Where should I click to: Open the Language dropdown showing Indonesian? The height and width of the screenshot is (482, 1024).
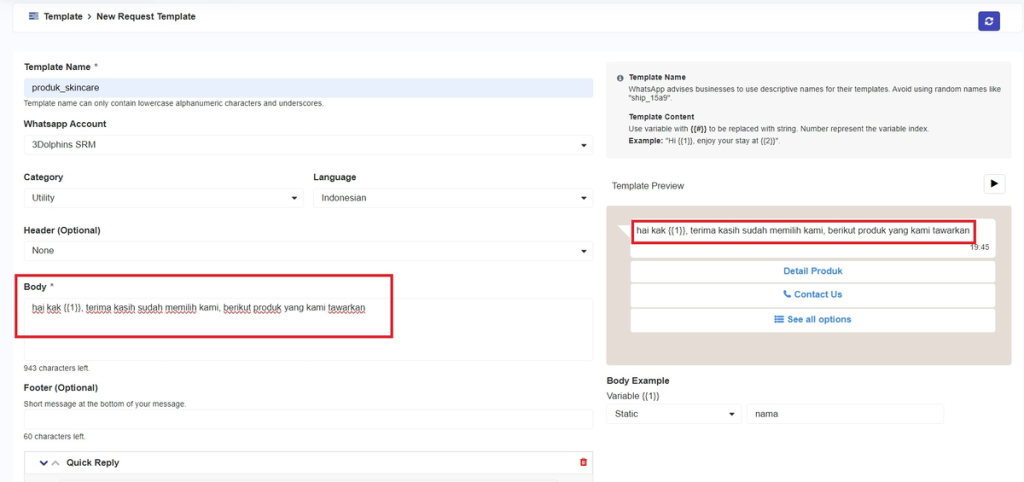(453, 198)
